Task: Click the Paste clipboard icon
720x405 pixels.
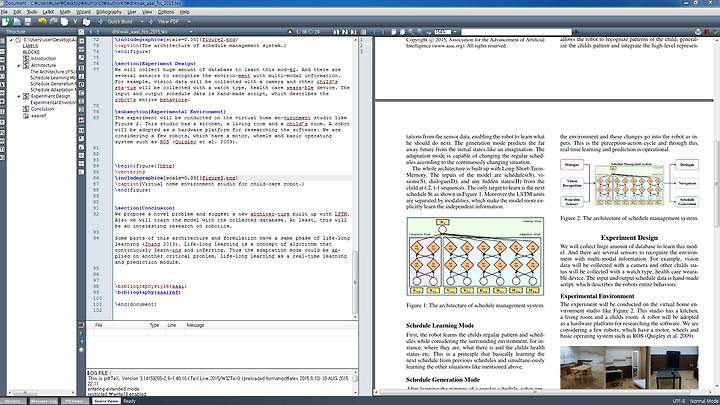Action: 86,22
